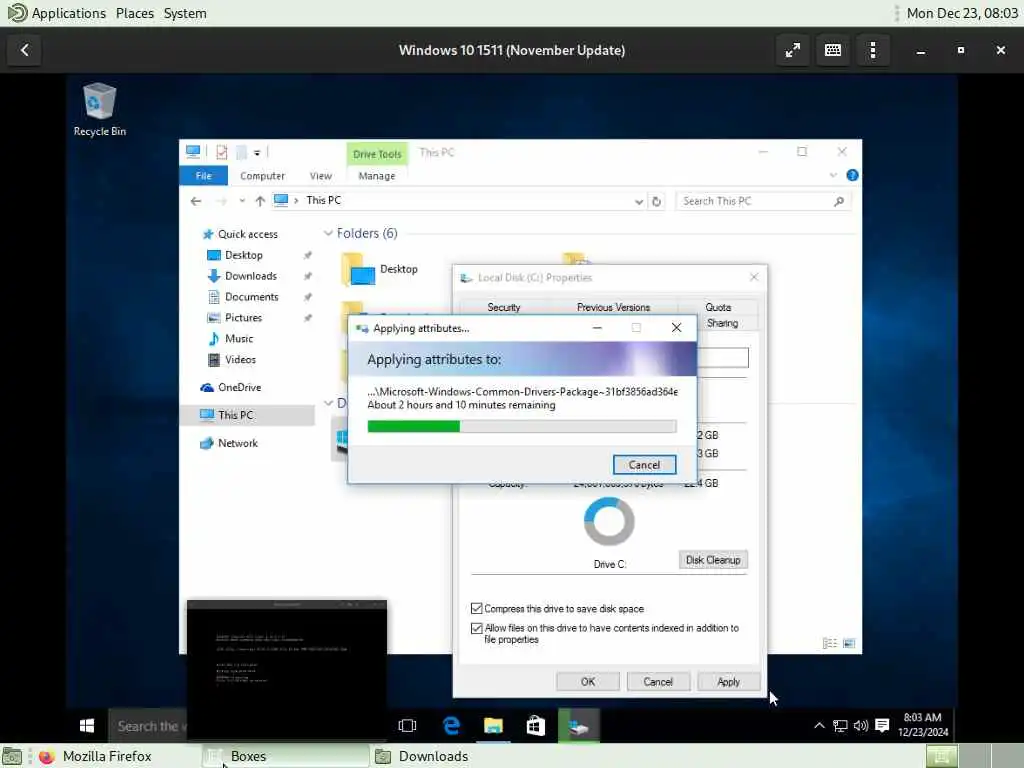Launch Microsoft Edge from taskbar

451,726
